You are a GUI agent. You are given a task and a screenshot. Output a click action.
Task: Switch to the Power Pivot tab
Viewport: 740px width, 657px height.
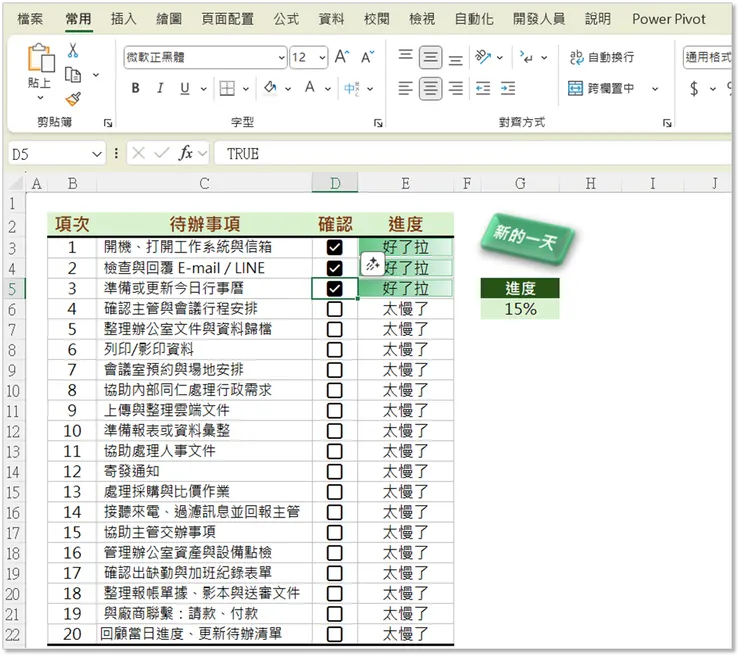click(669, 19)
